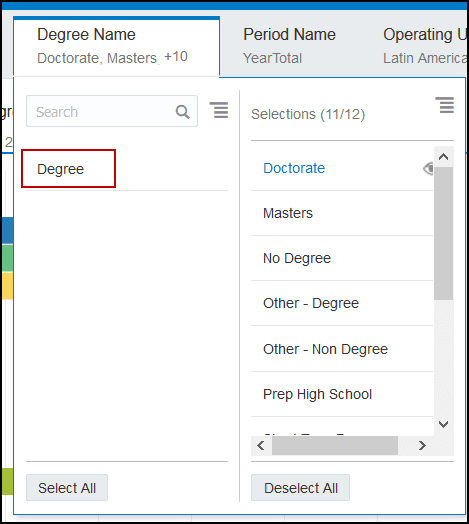Focus the Search input field
This screenshot has width=469, height=524.
click(x=112, y=111)
